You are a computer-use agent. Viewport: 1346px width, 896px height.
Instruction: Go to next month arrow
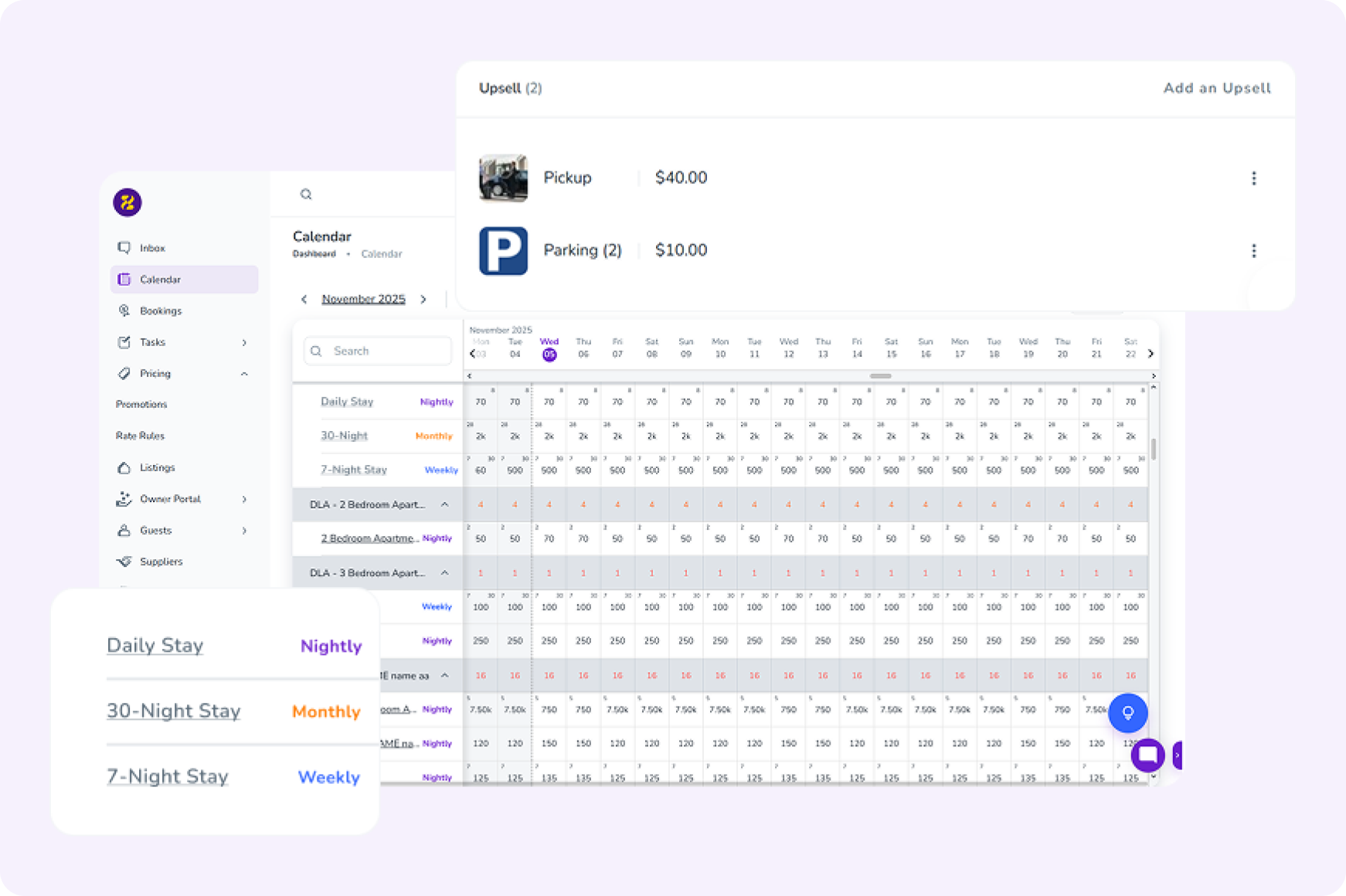point(423,300)
